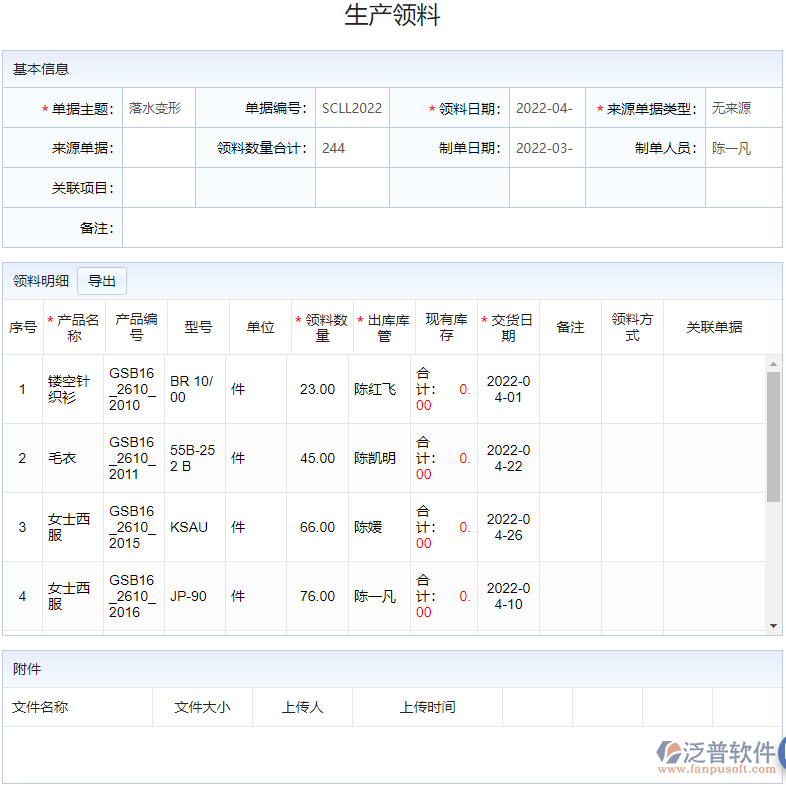Click product code GSB16_2610_2015
Screen dimensions: 786x785
pyautogui.click(x=132, y=527)
